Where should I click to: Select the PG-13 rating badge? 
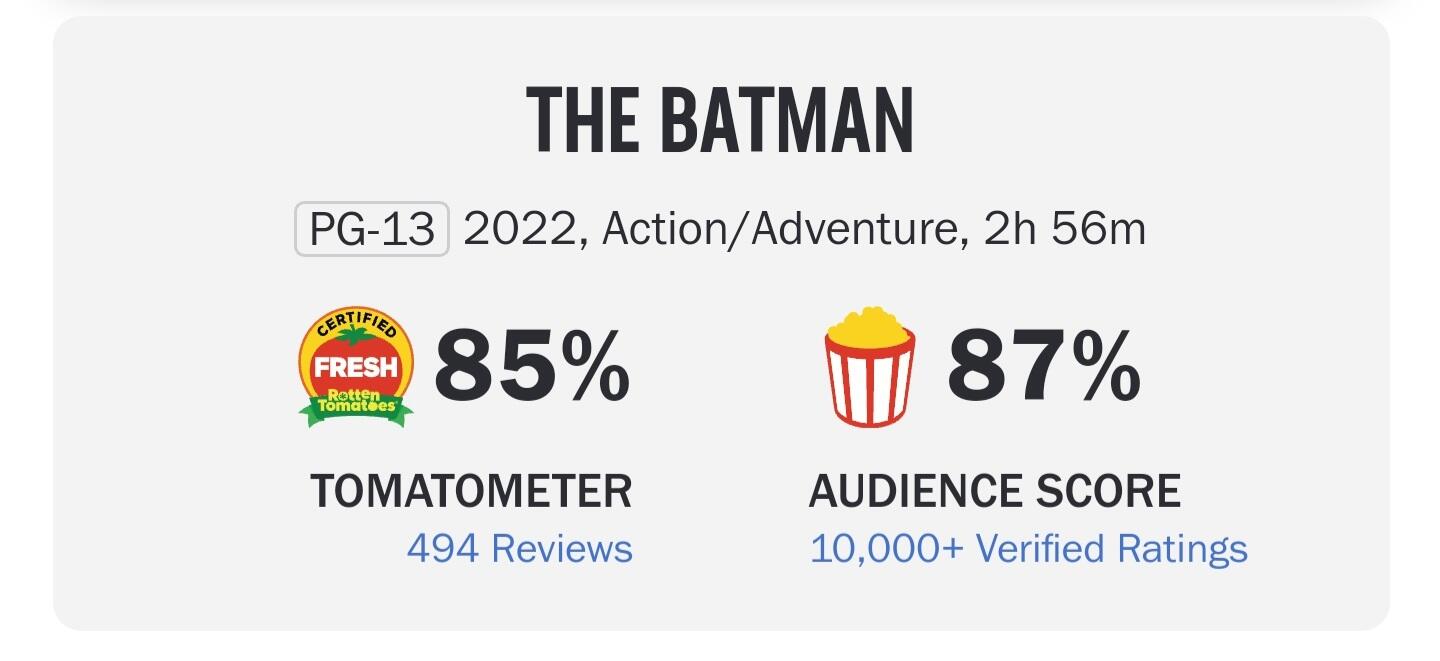(371, 230)
